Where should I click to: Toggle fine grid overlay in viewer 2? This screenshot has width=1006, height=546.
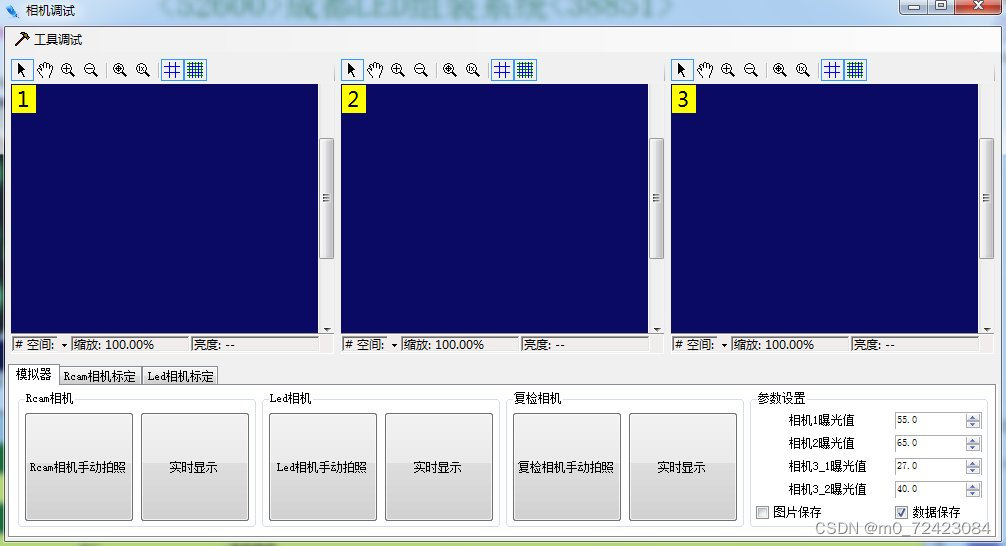click(x=525, y=70)
